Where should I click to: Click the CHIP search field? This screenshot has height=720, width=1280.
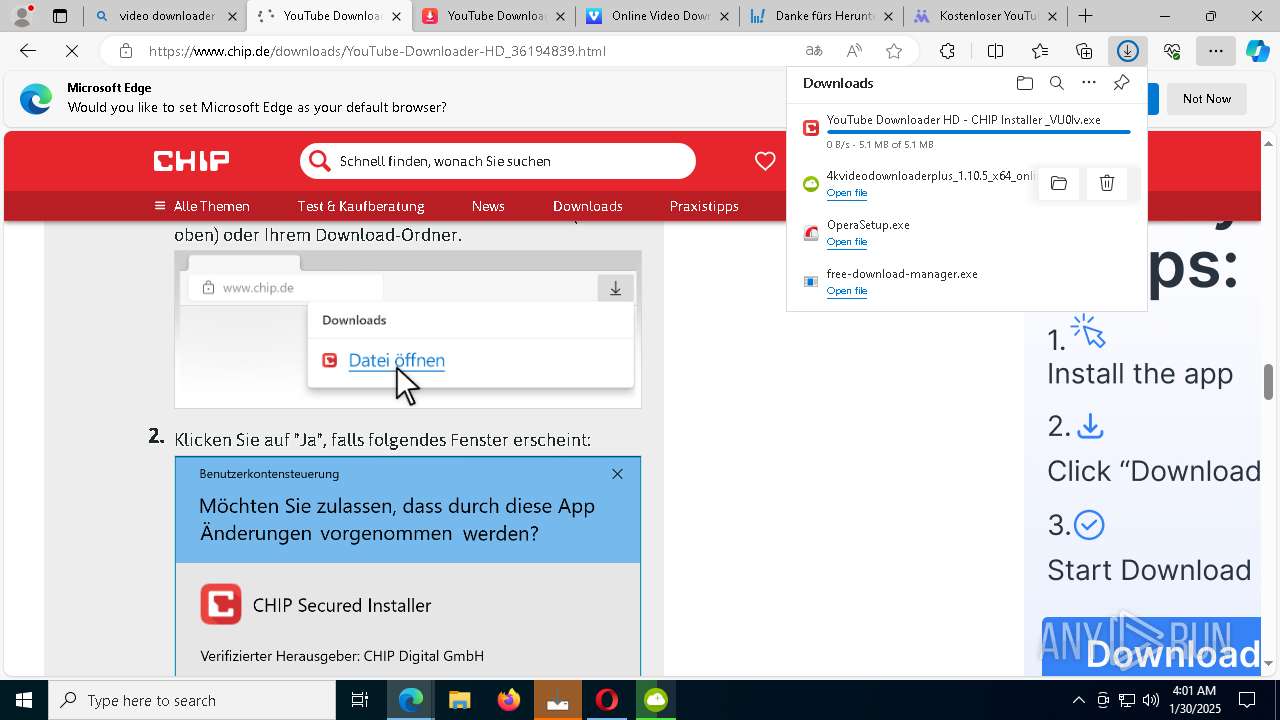[x=497, y=161]
